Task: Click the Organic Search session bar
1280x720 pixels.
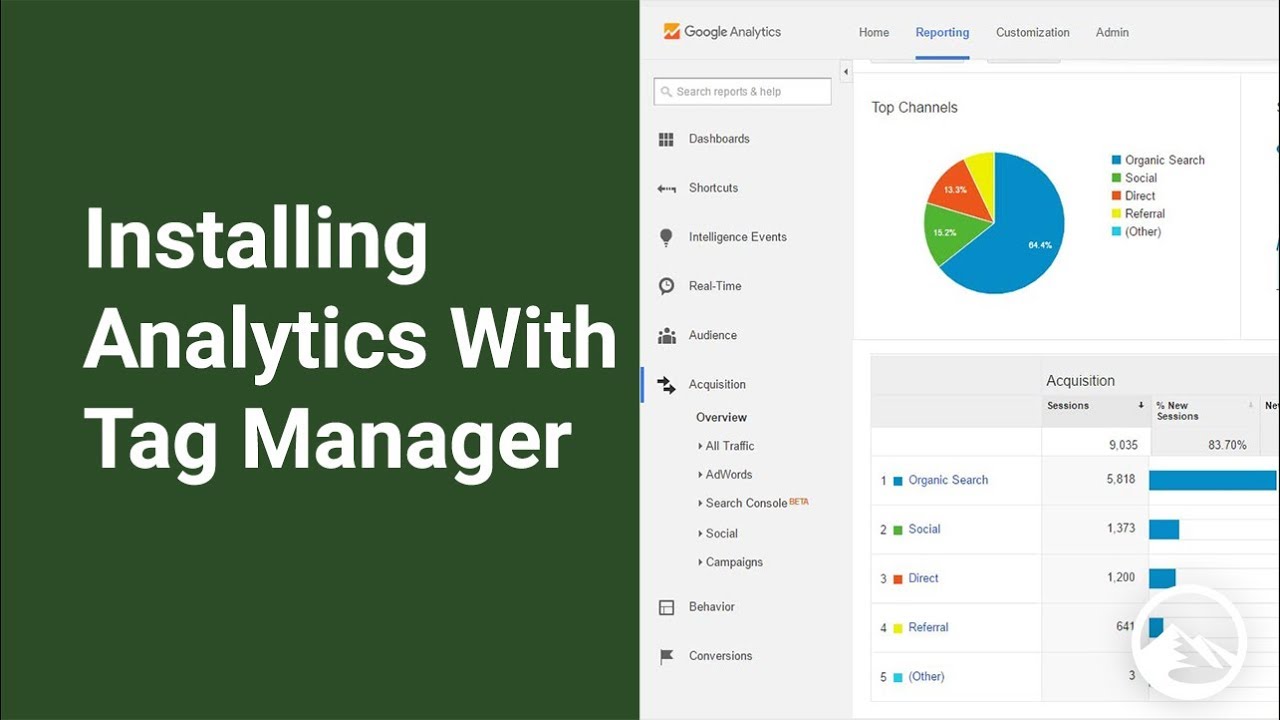Action: pos(1213,480)
